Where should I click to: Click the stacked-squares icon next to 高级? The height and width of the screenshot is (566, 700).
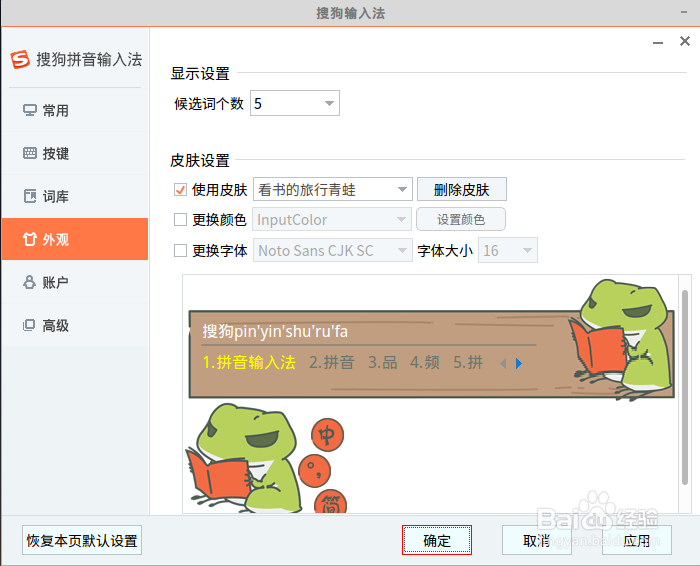[29, 325]
